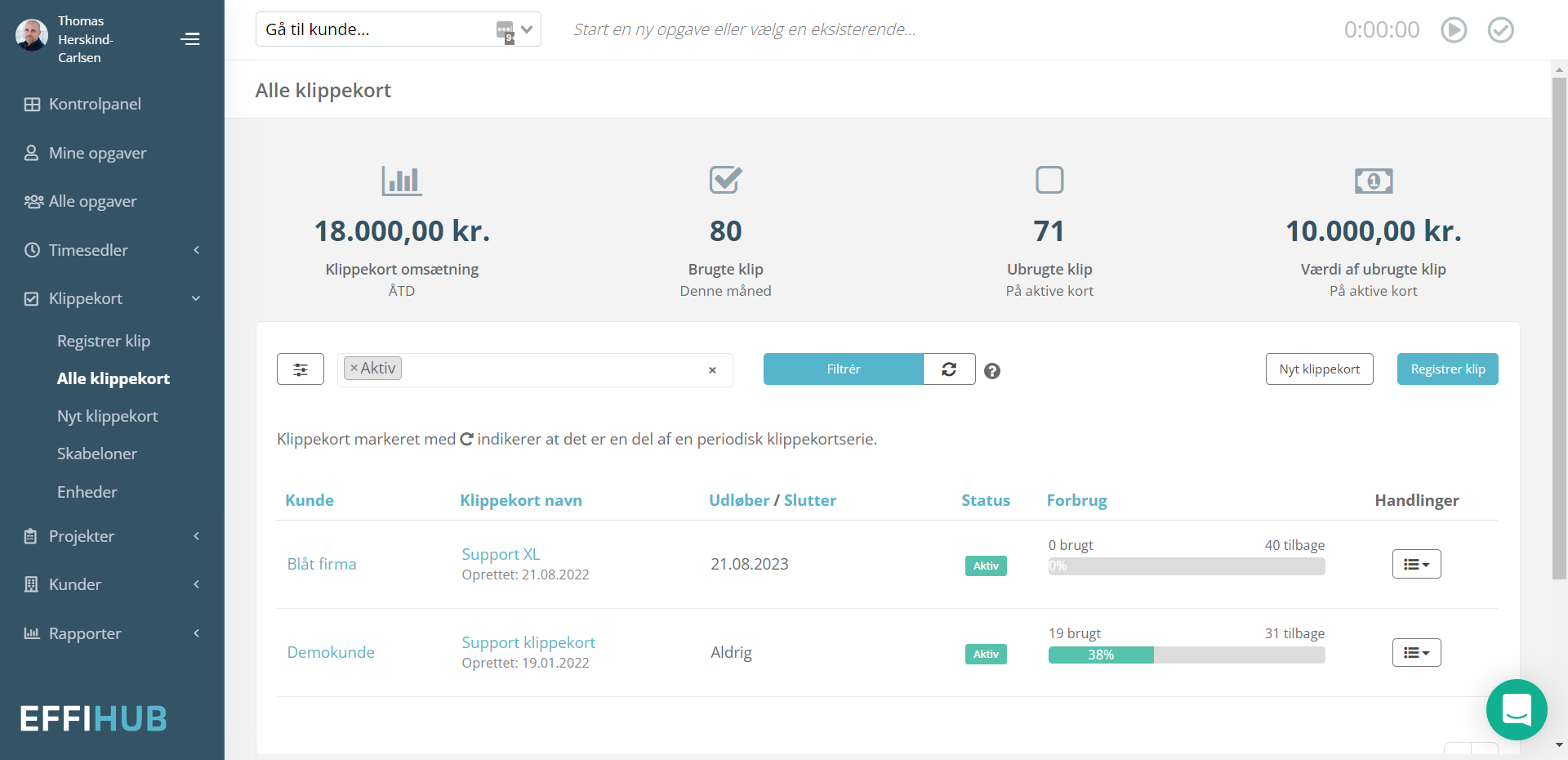Remove the Aktiv filter tag
This screenshot has width=1568, height=760.
click(354, 369)
